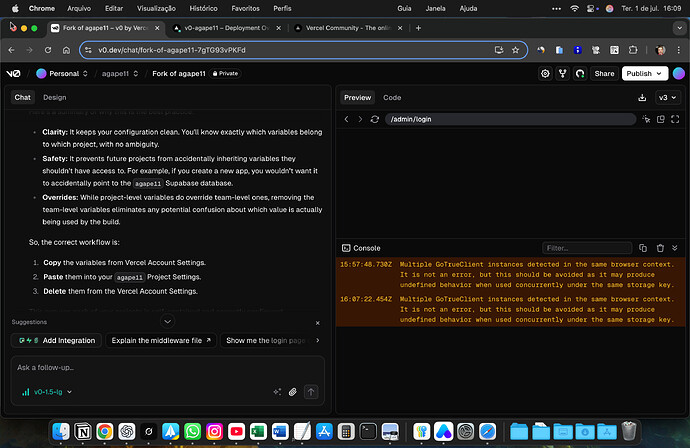Click Add Integration suggestion

[x=56, y=340]
